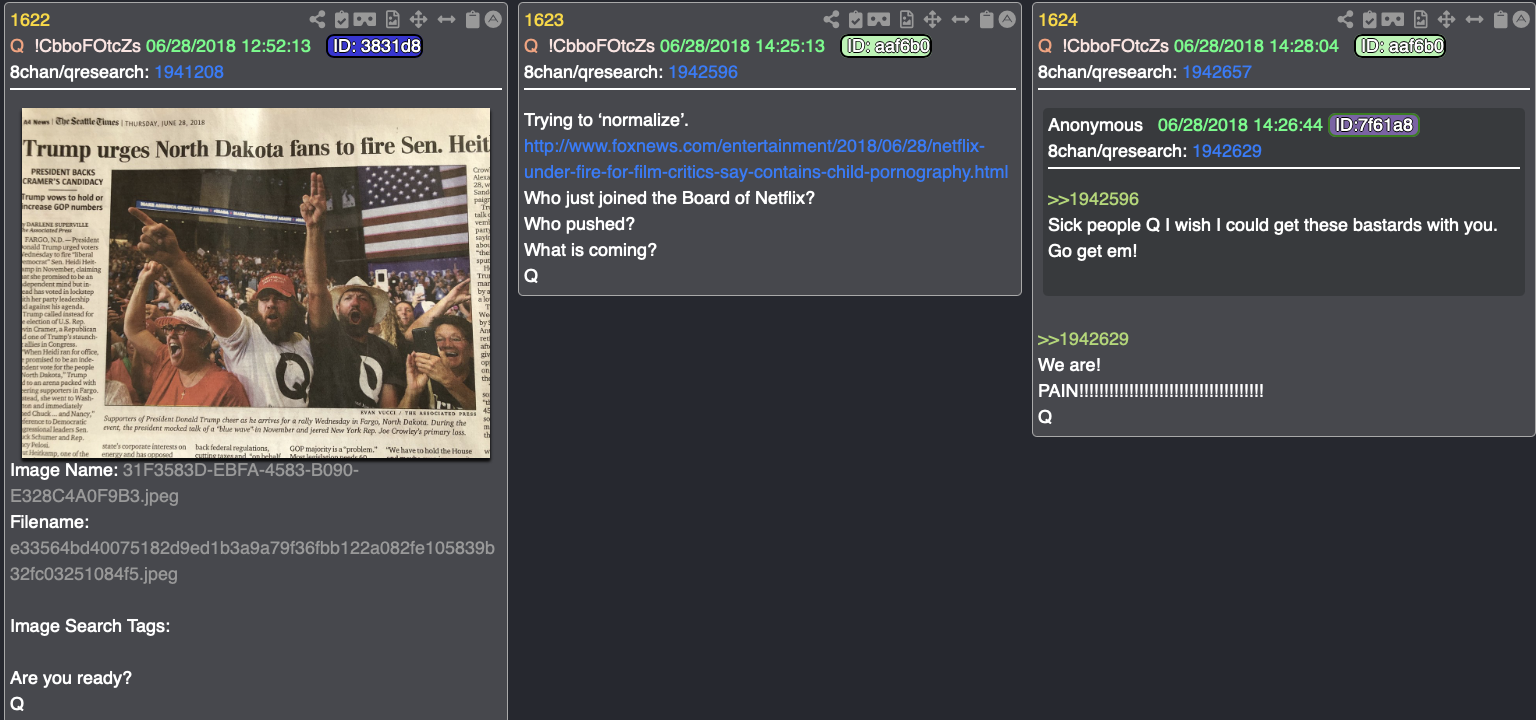Image resolution: width=1536 pixels, height=720 pixels.
Task: Collapse post 1624 with up-chevron circle
Action: (x=1521, y=19)
